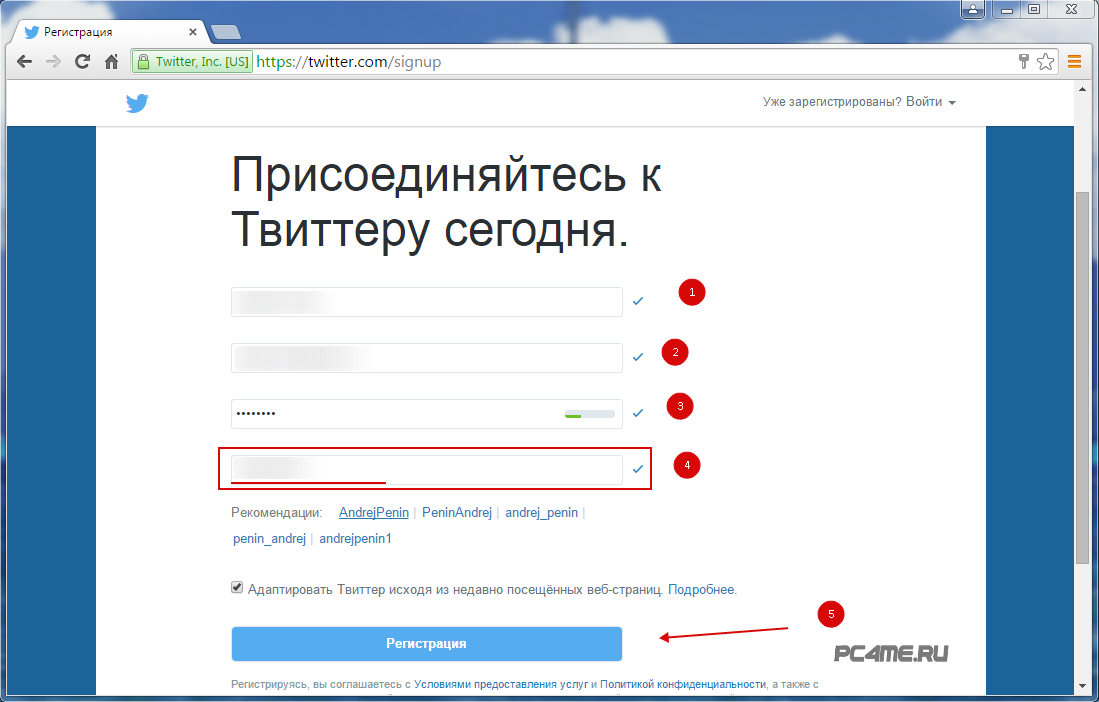Click the Регистрация signup button
This screenshot has width=1099, height=702.
427,644
